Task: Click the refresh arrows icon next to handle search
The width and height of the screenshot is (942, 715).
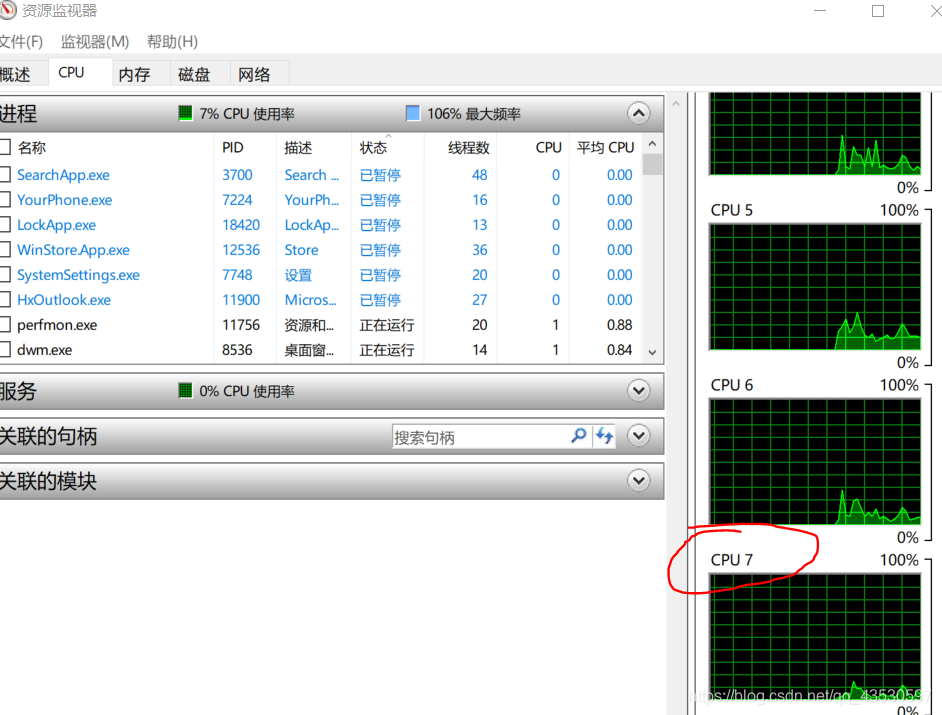Action: click(604, 436)
